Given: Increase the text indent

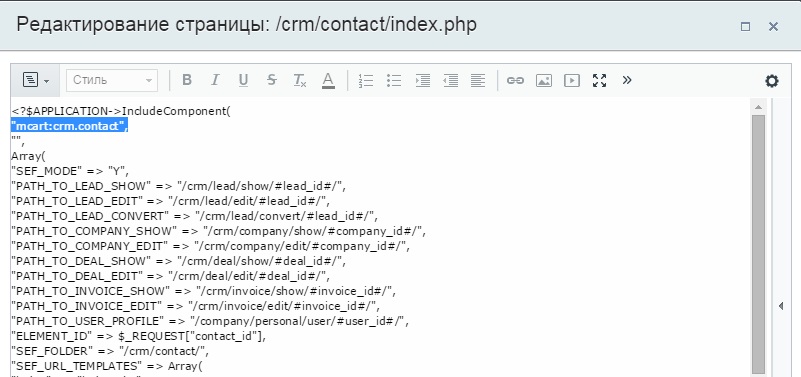Looking at the screenshot, I should pos(422,80).
